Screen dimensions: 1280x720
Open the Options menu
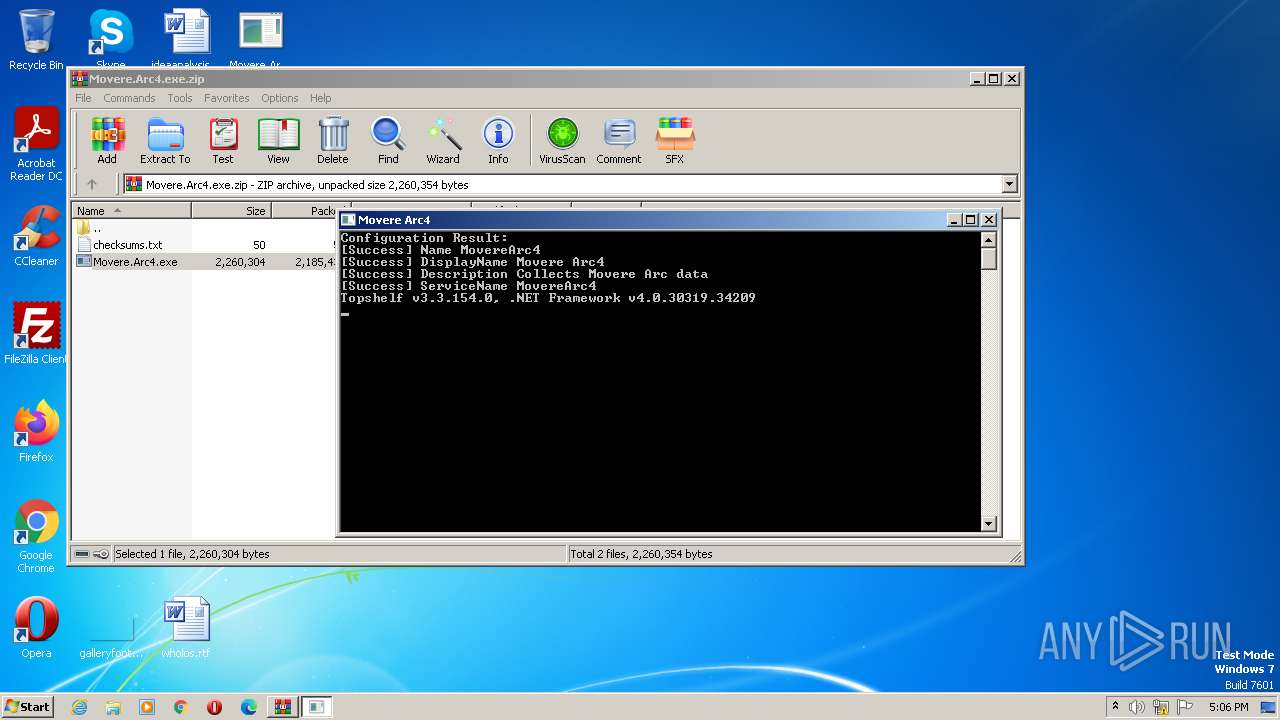click(280, 98)
